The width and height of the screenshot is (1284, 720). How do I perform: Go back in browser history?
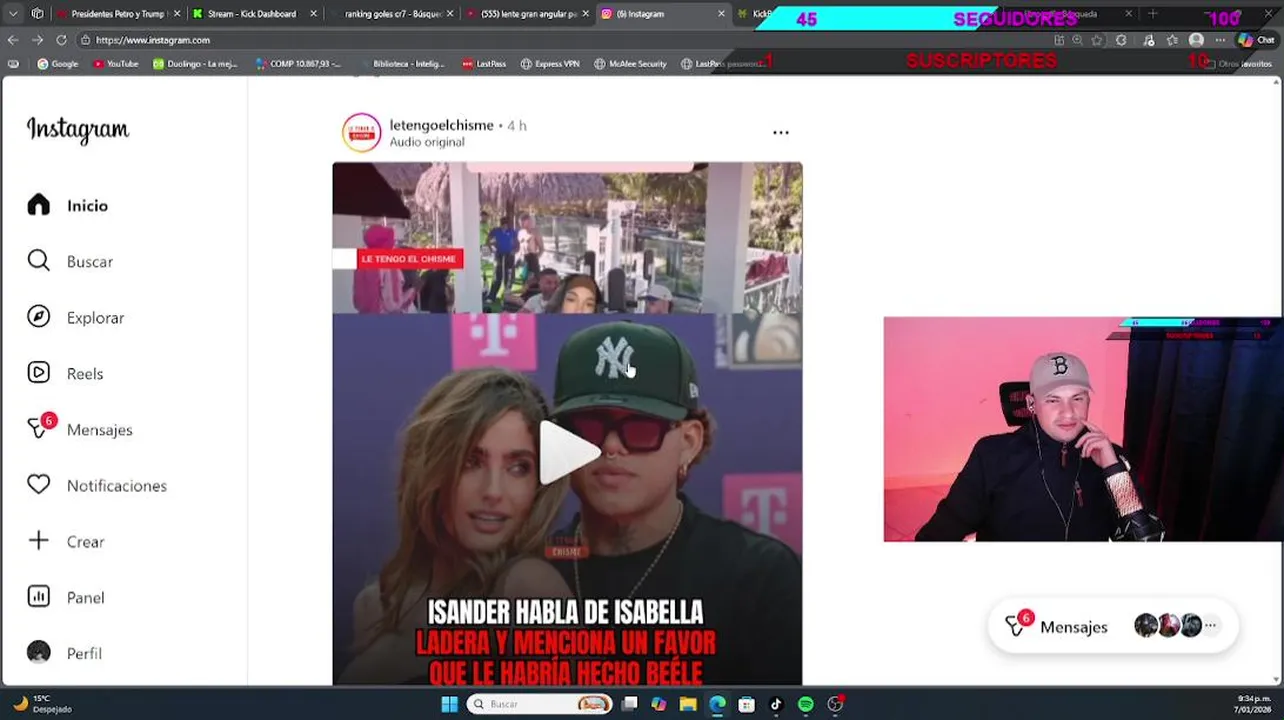(x=13, y=40)
